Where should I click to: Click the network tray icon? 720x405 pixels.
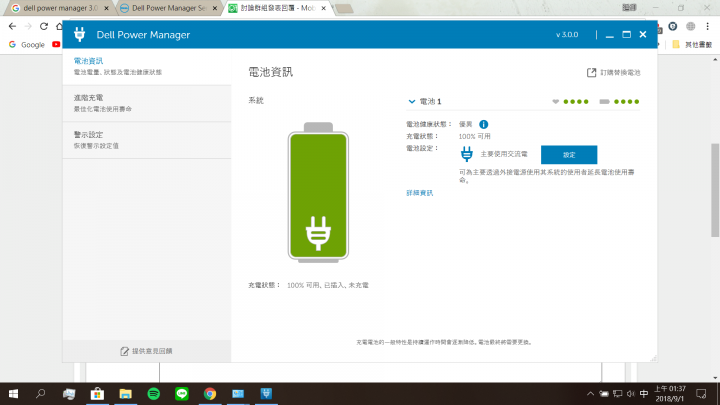pyautogui.click(x=618, y=394)
